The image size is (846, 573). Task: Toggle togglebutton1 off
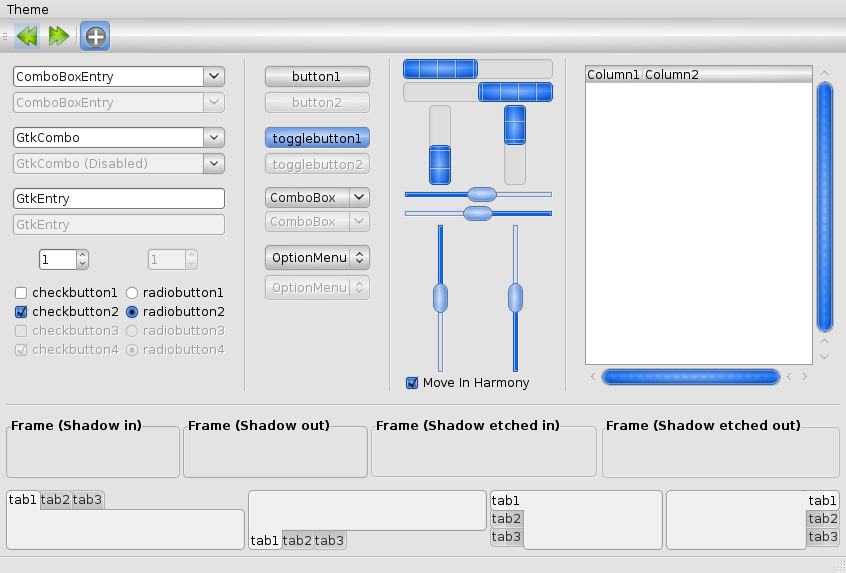(x=317, y=138)
